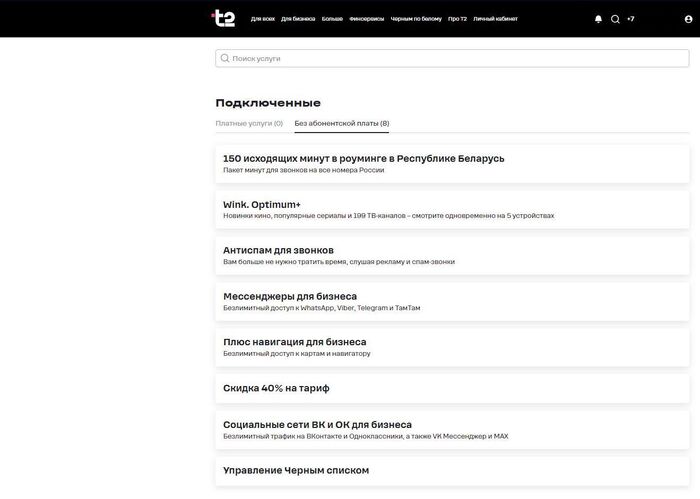The image size is (700, 499).
Task: Select the "Без абонентской платы (8)" tab
Action: [x=342, y=124]
